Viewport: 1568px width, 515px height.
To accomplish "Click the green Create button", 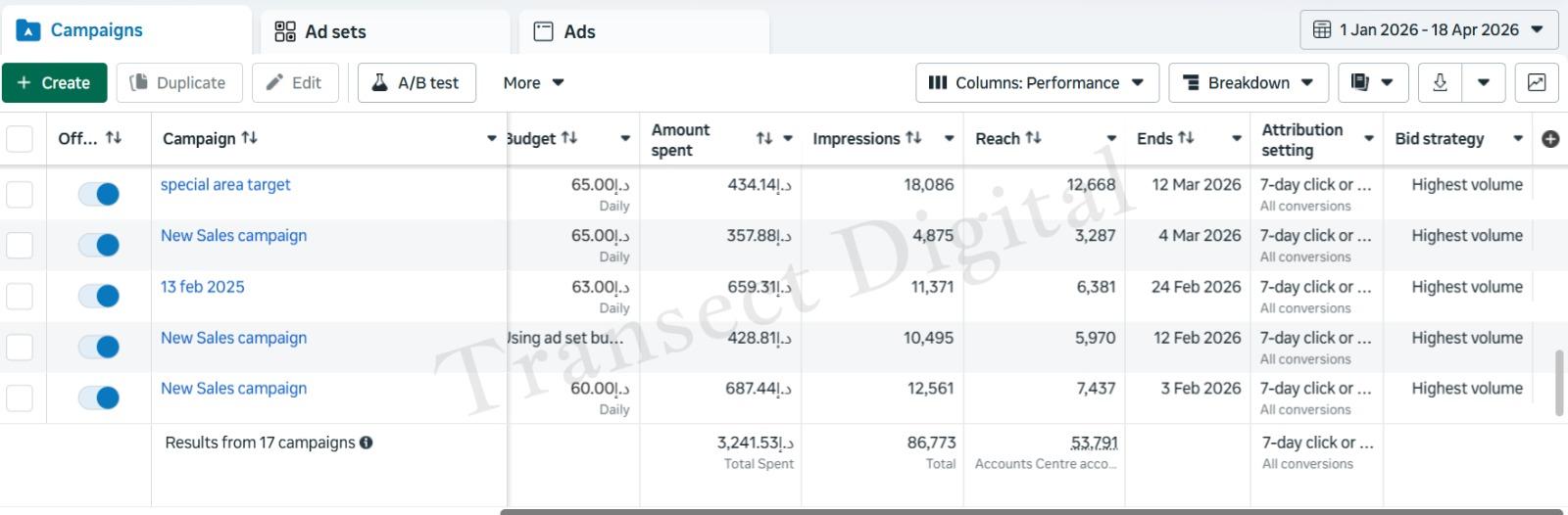I will pos(54,83).
